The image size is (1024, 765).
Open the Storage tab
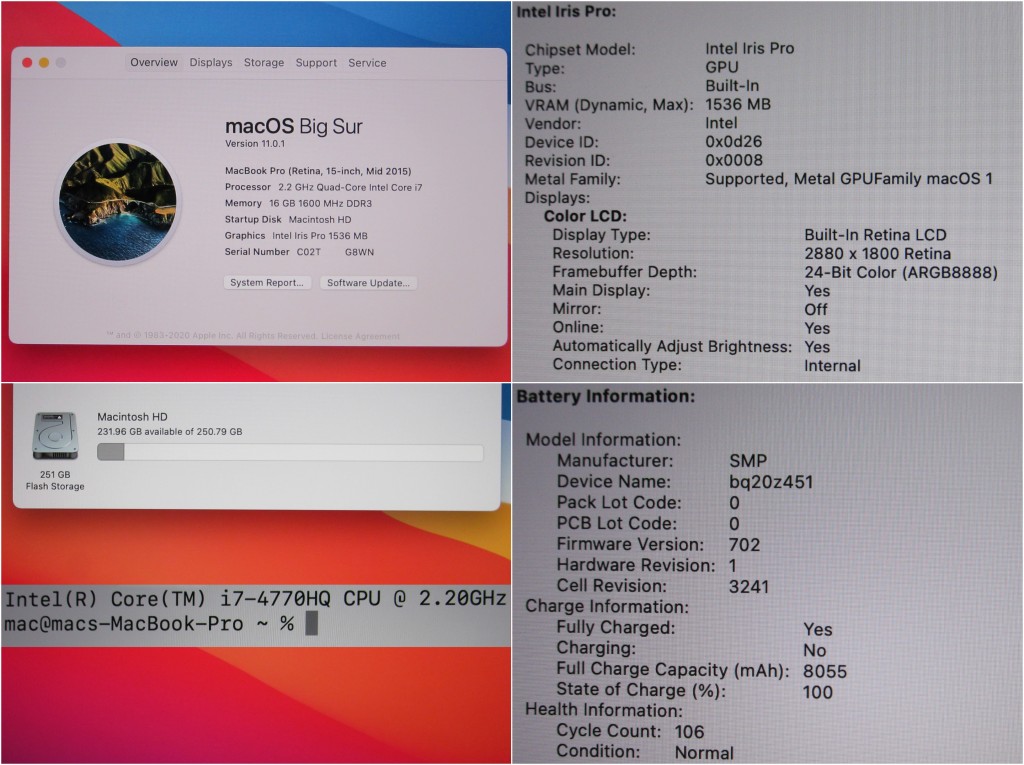coord(264,63)
